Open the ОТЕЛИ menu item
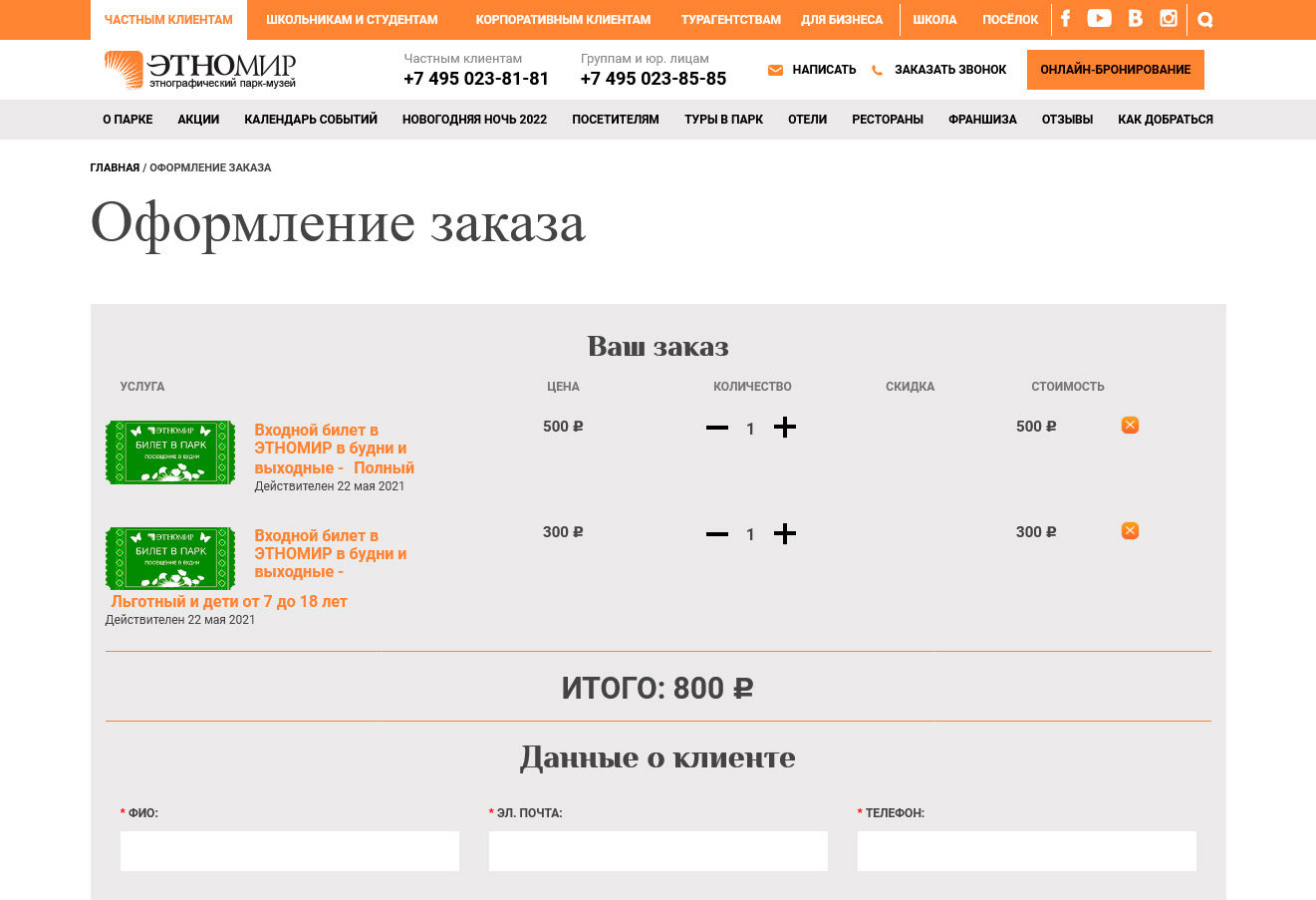 [x=807, y=120]
